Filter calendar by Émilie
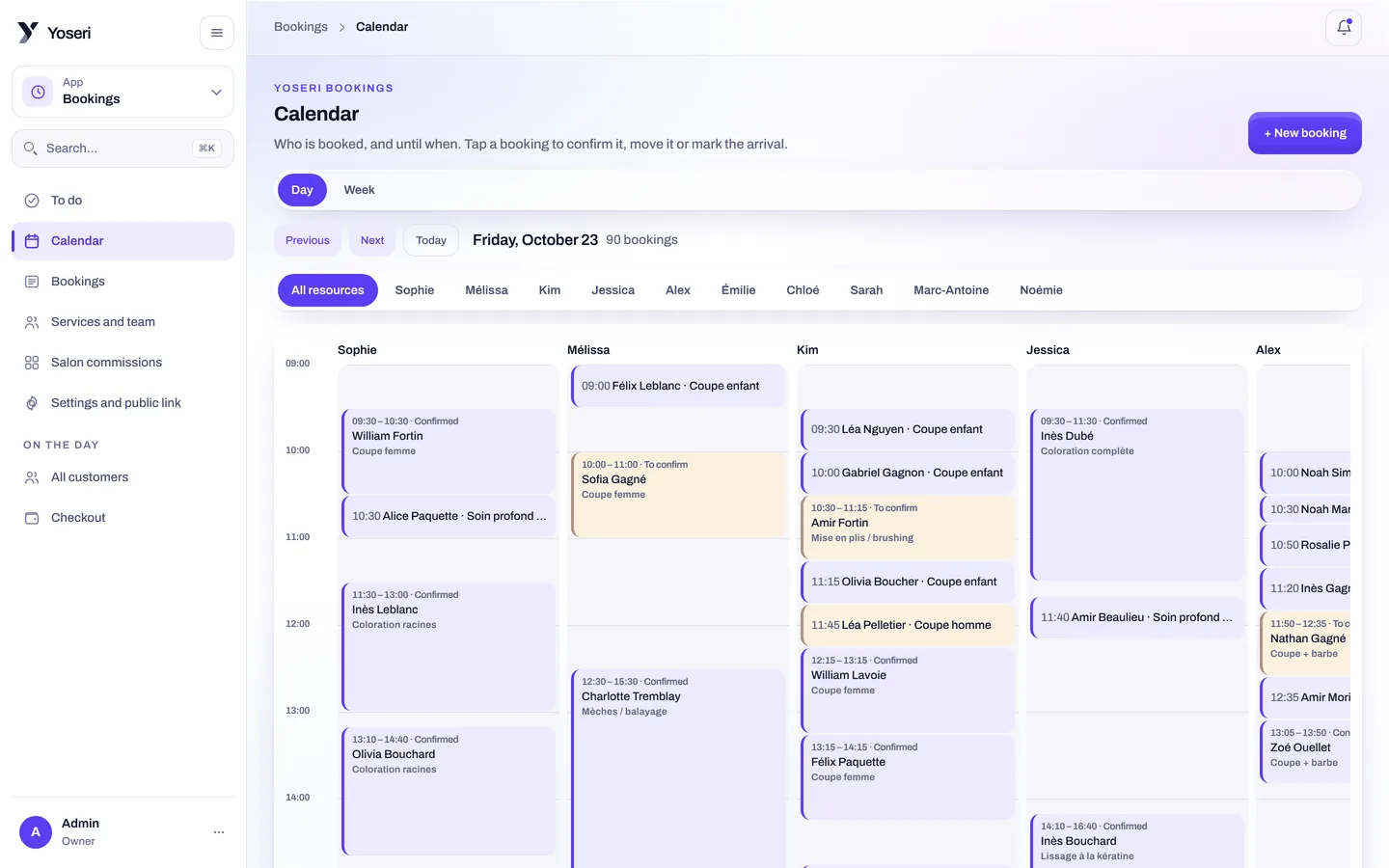 click(x=739, y=290)
